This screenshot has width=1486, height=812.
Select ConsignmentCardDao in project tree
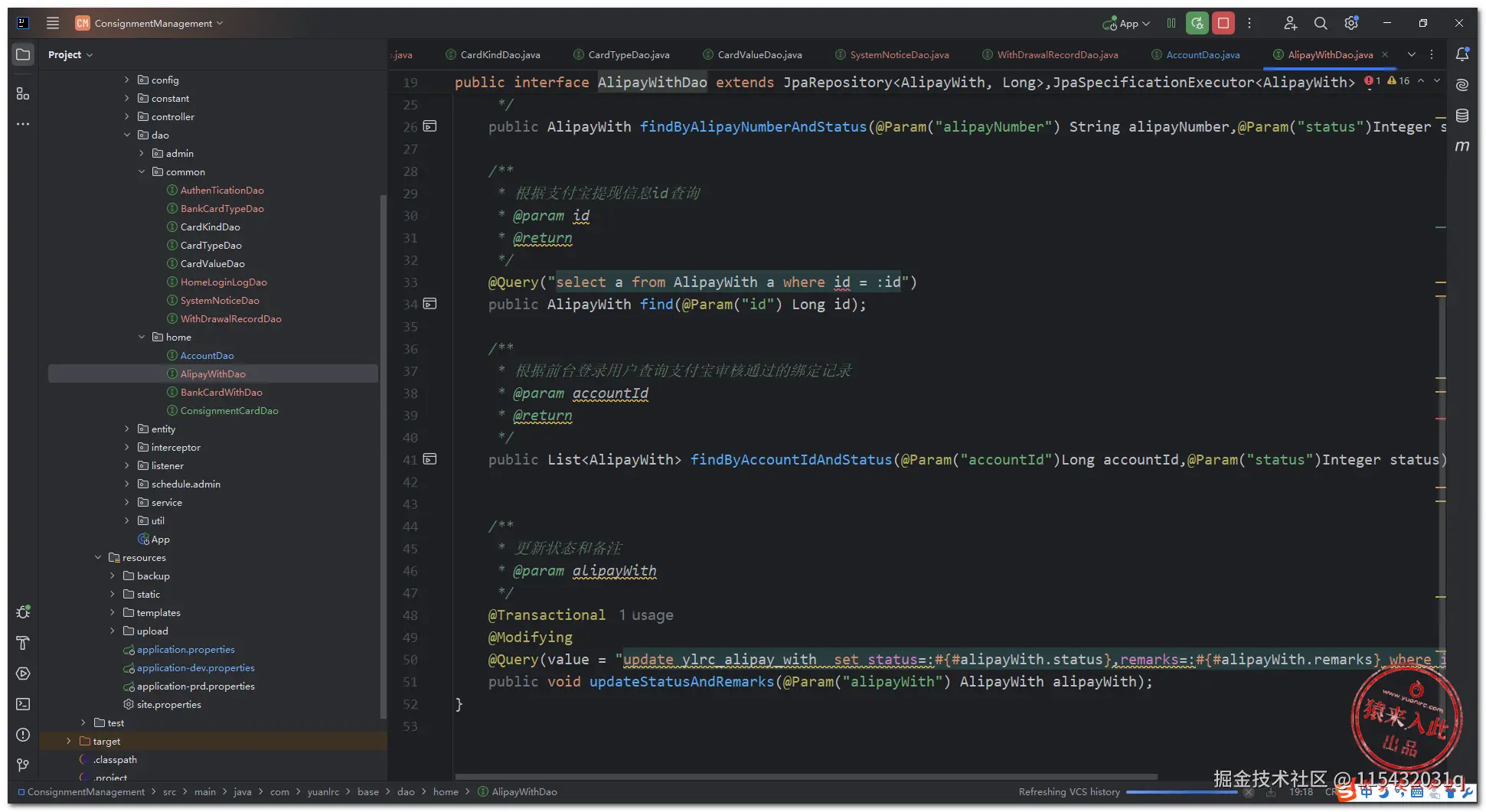(229, 410)
